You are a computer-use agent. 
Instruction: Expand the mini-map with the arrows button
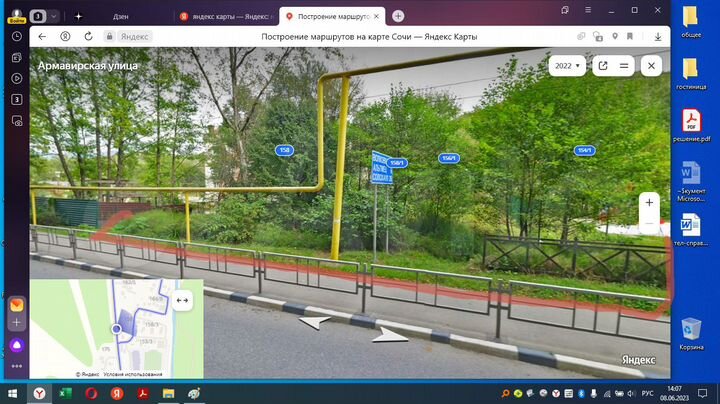(x=182, y=300)
